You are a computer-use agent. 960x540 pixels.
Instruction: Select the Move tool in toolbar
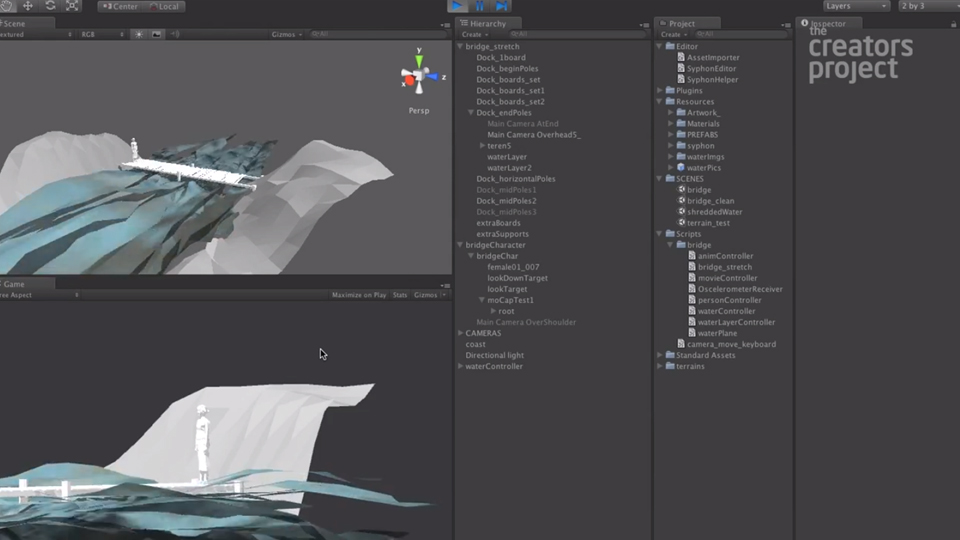[x=28, y=6]
